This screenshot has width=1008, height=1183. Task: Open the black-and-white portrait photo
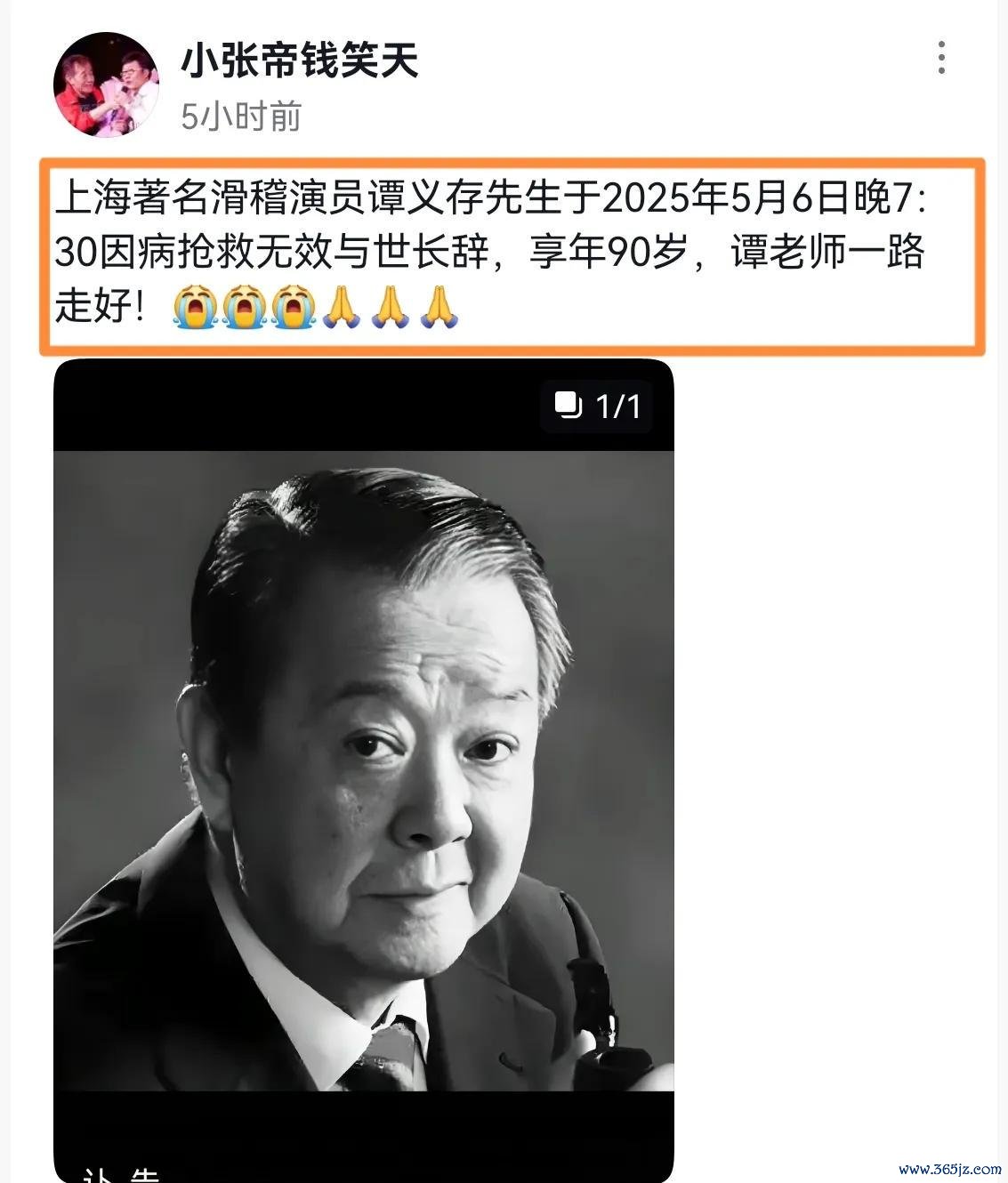(x=364, y=770)
